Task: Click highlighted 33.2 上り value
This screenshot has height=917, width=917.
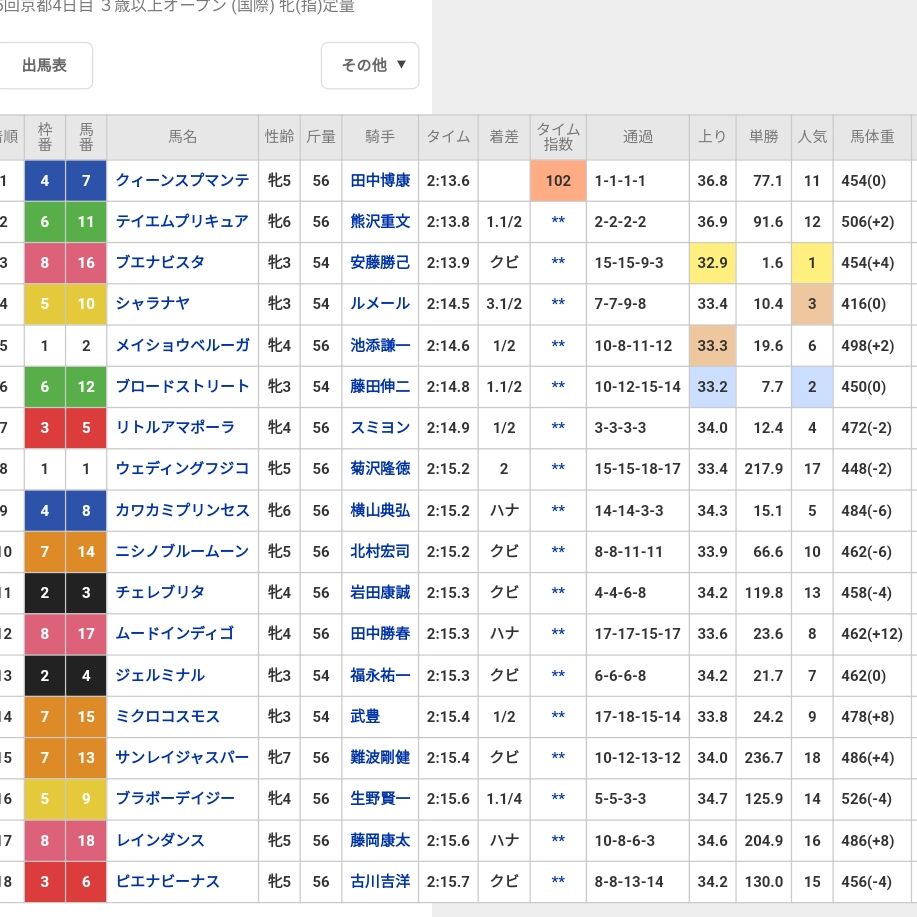Action: pyautogui.click(x=712, y=387)
